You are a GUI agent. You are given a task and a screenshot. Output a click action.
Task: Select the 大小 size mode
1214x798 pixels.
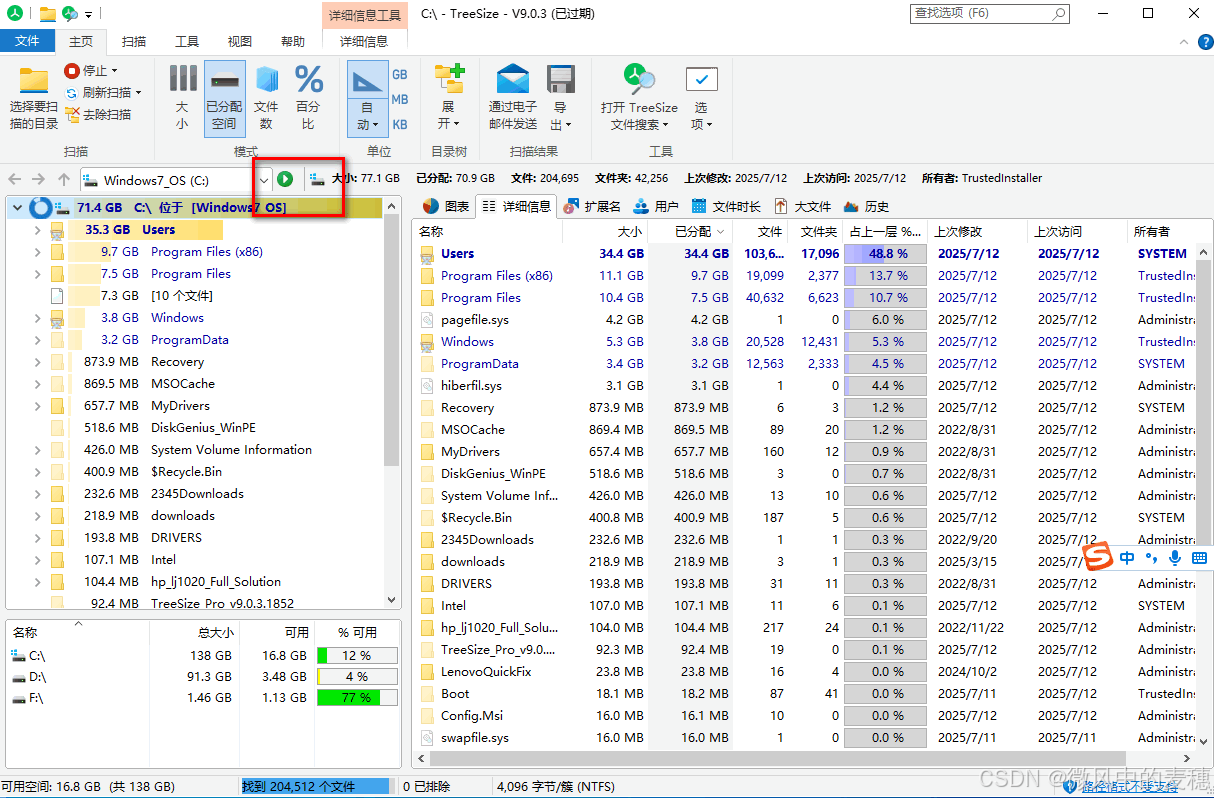(x=181, y=98)
